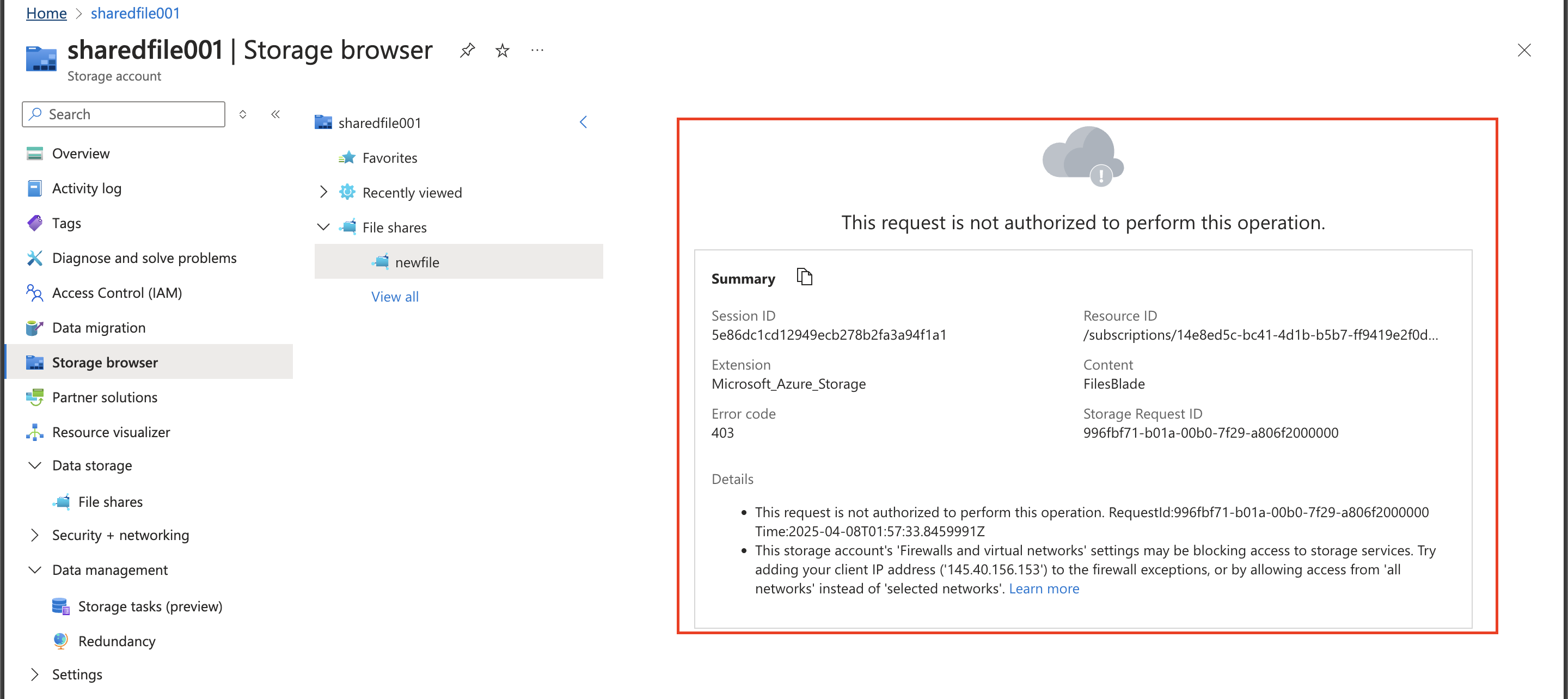Click the error code 403 value
This screenshot has height=699, width=1568.
pos(722,433)
